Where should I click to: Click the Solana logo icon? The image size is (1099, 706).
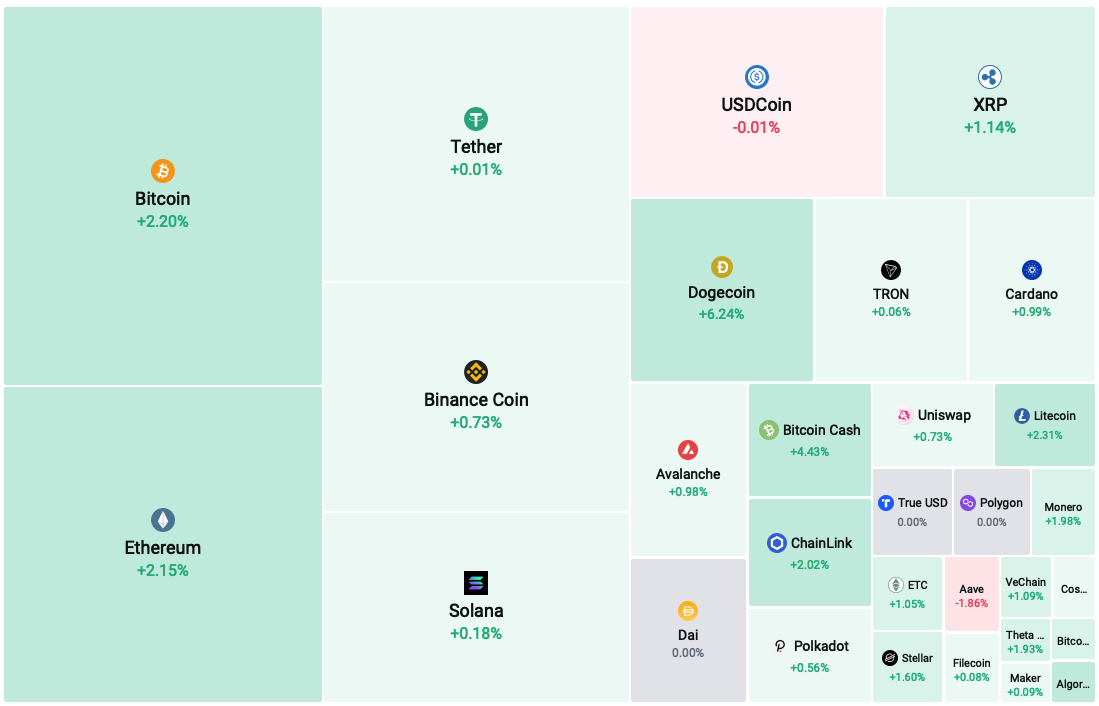[476, 583]
